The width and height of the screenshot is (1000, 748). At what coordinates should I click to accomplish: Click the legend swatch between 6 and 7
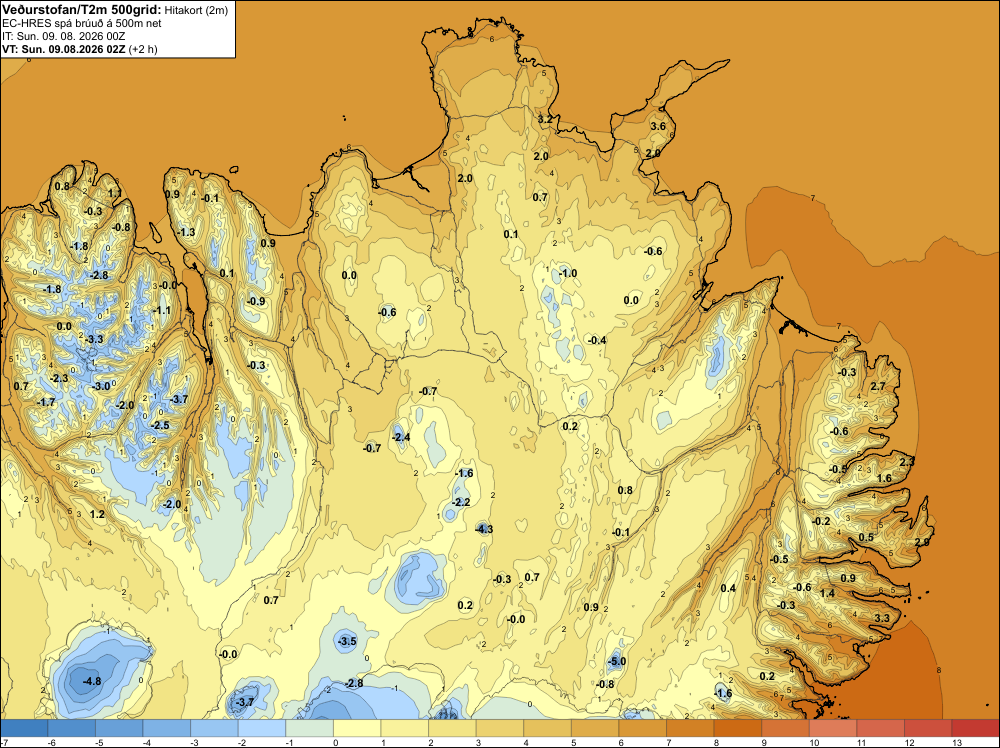[642, 728]
